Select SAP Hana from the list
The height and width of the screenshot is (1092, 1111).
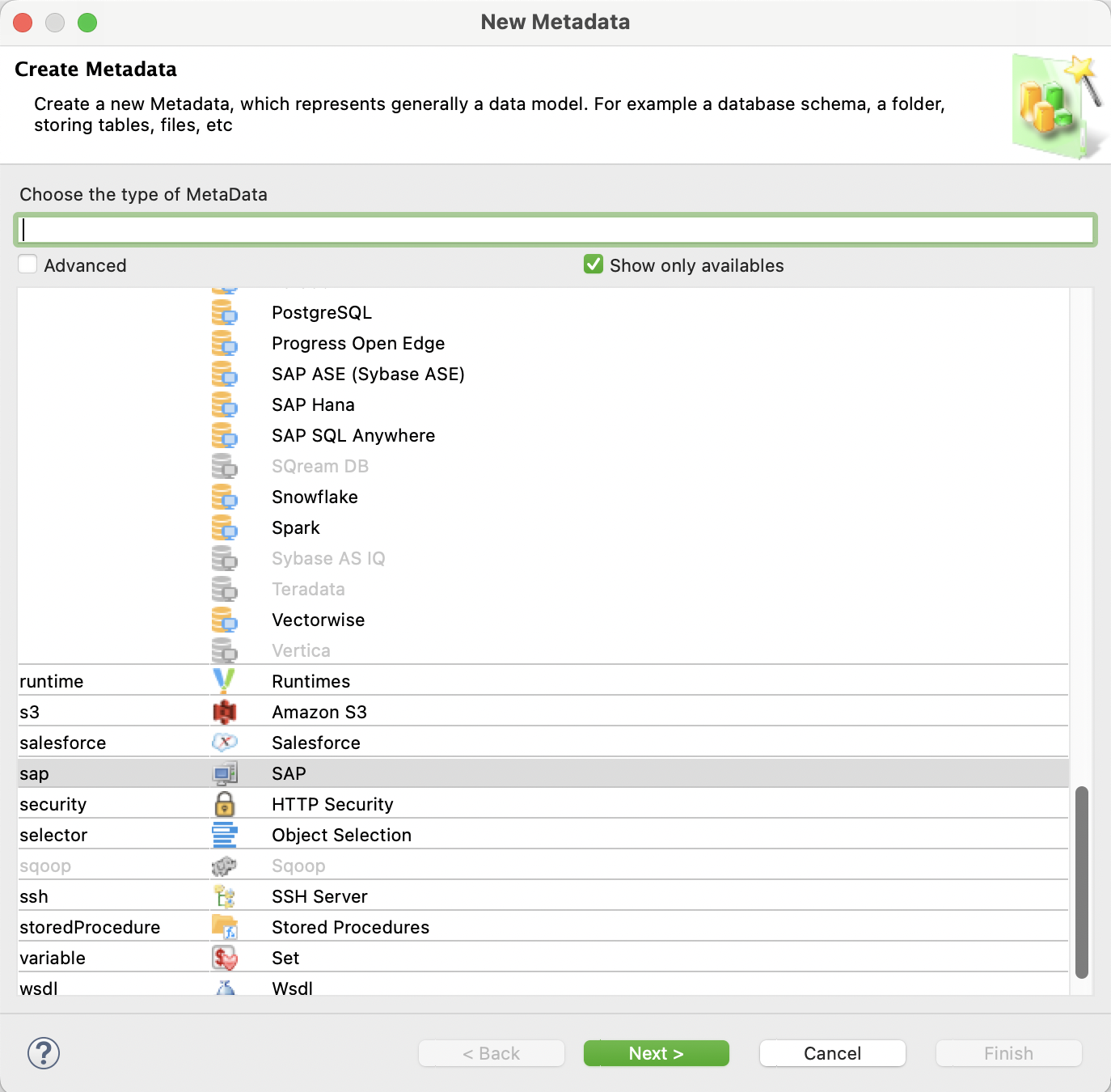(313, 404)
